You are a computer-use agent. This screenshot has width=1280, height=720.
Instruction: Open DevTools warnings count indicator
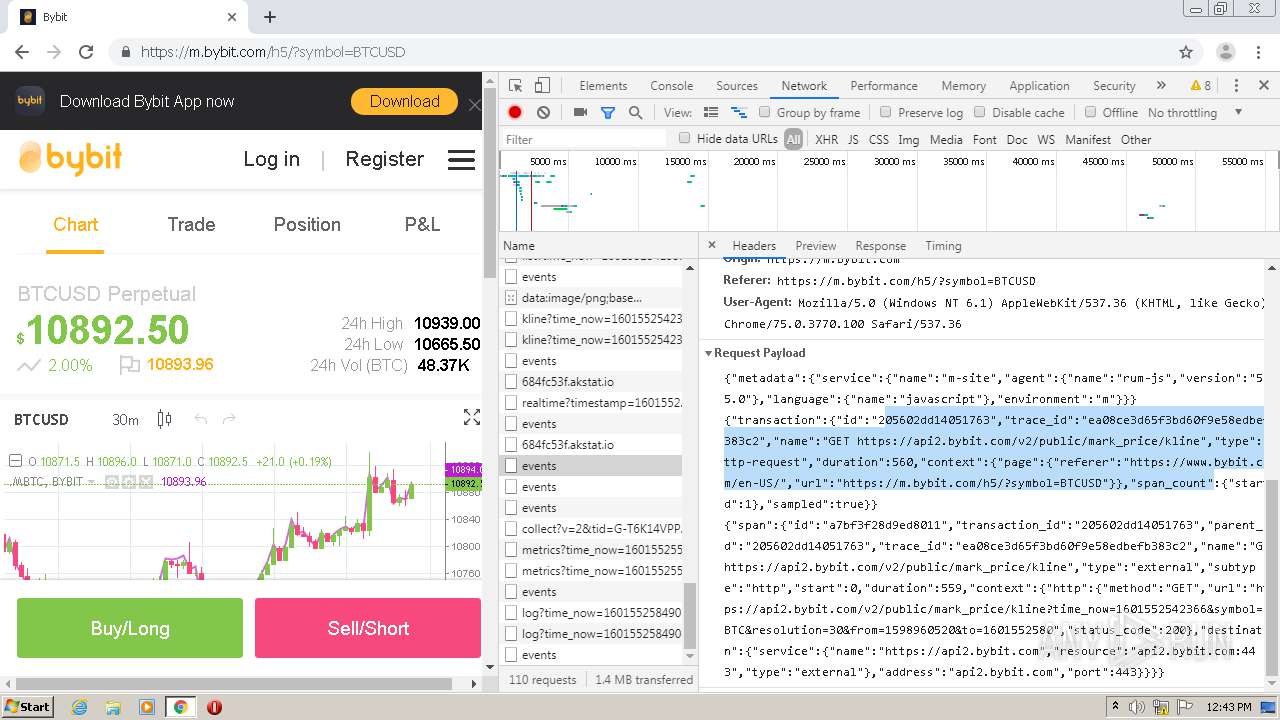point(1201,86)
